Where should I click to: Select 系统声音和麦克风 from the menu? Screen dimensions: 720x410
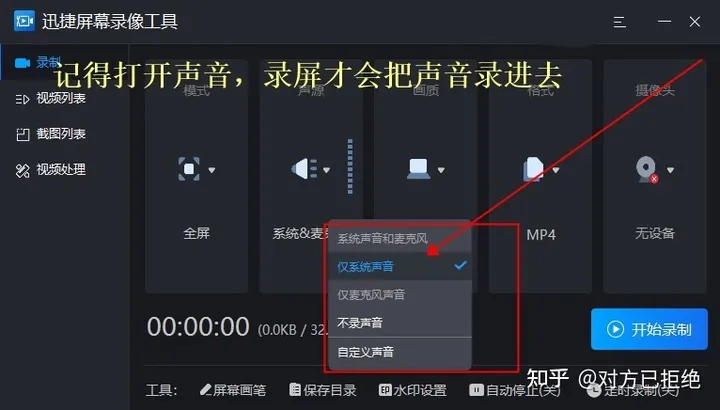click(400, 238)
